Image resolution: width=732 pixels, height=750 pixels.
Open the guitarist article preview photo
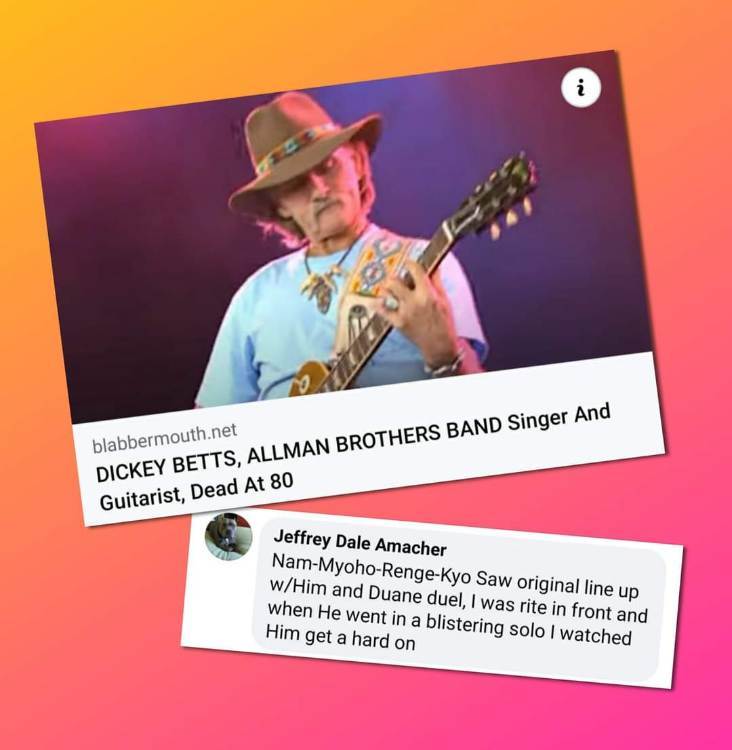click(344, 237)
